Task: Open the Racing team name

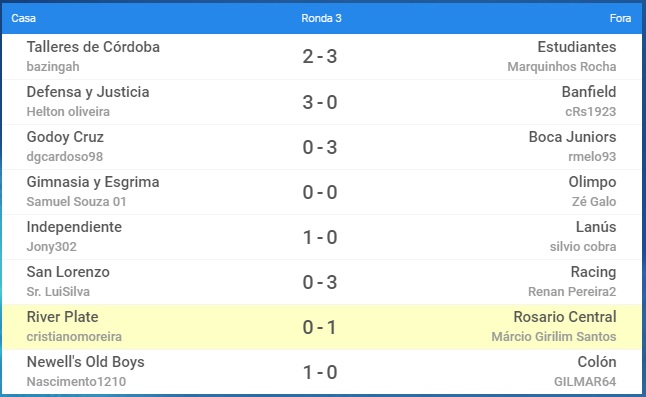Action: pyautogui.click(x=593, y=272)
